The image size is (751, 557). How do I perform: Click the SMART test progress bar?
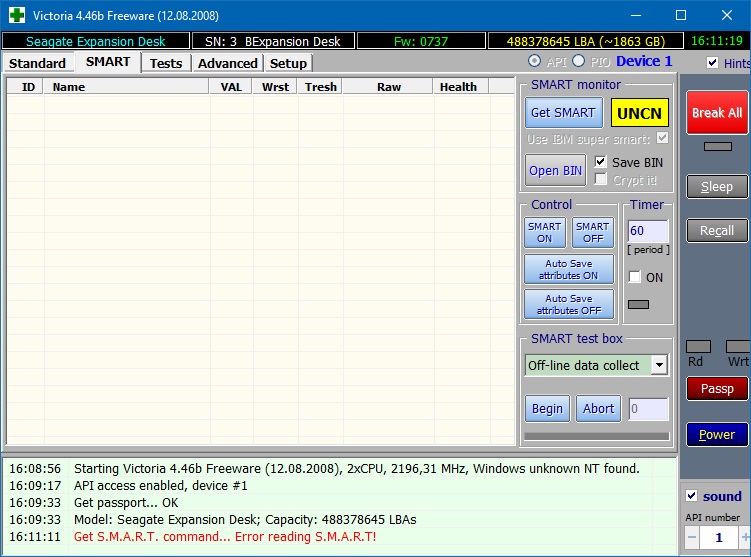596,436
